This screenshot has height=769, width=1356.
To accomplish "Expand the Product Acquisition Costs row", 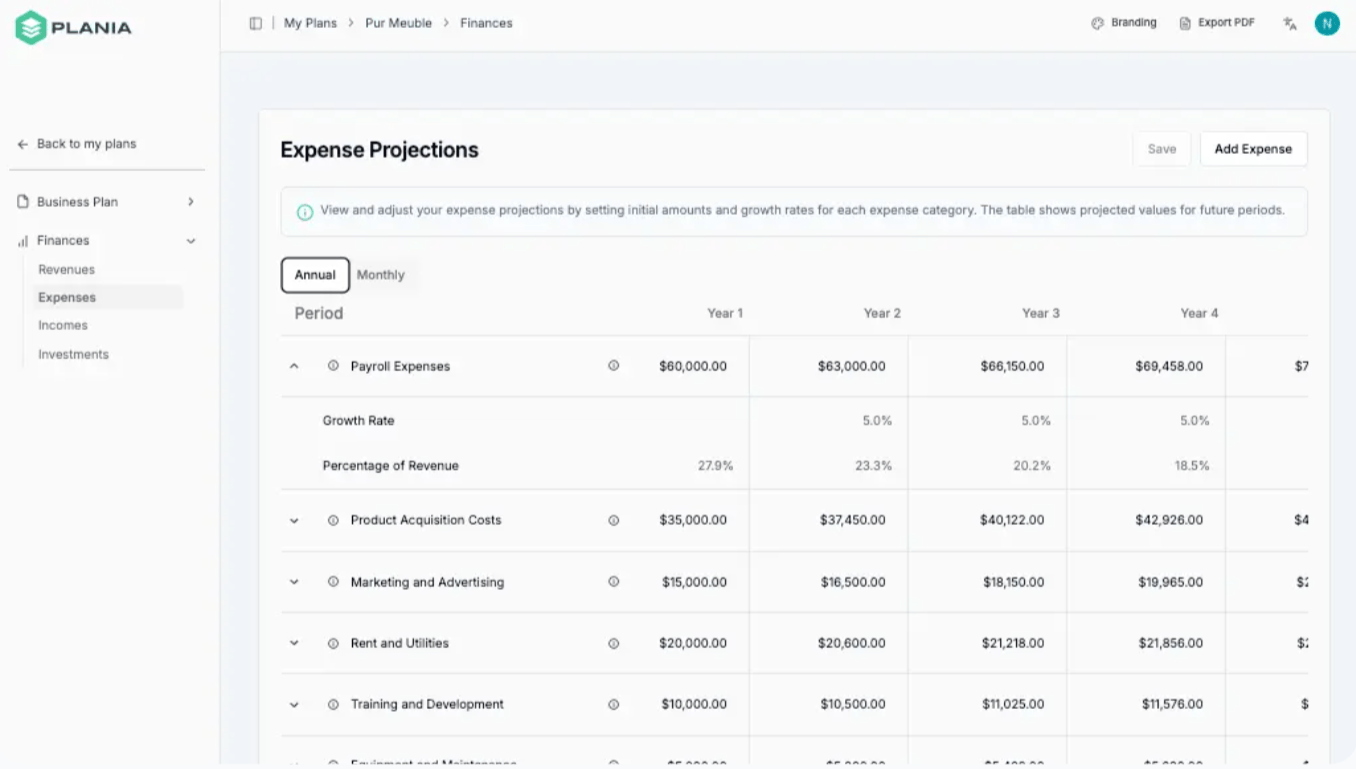I will (294, 521).
